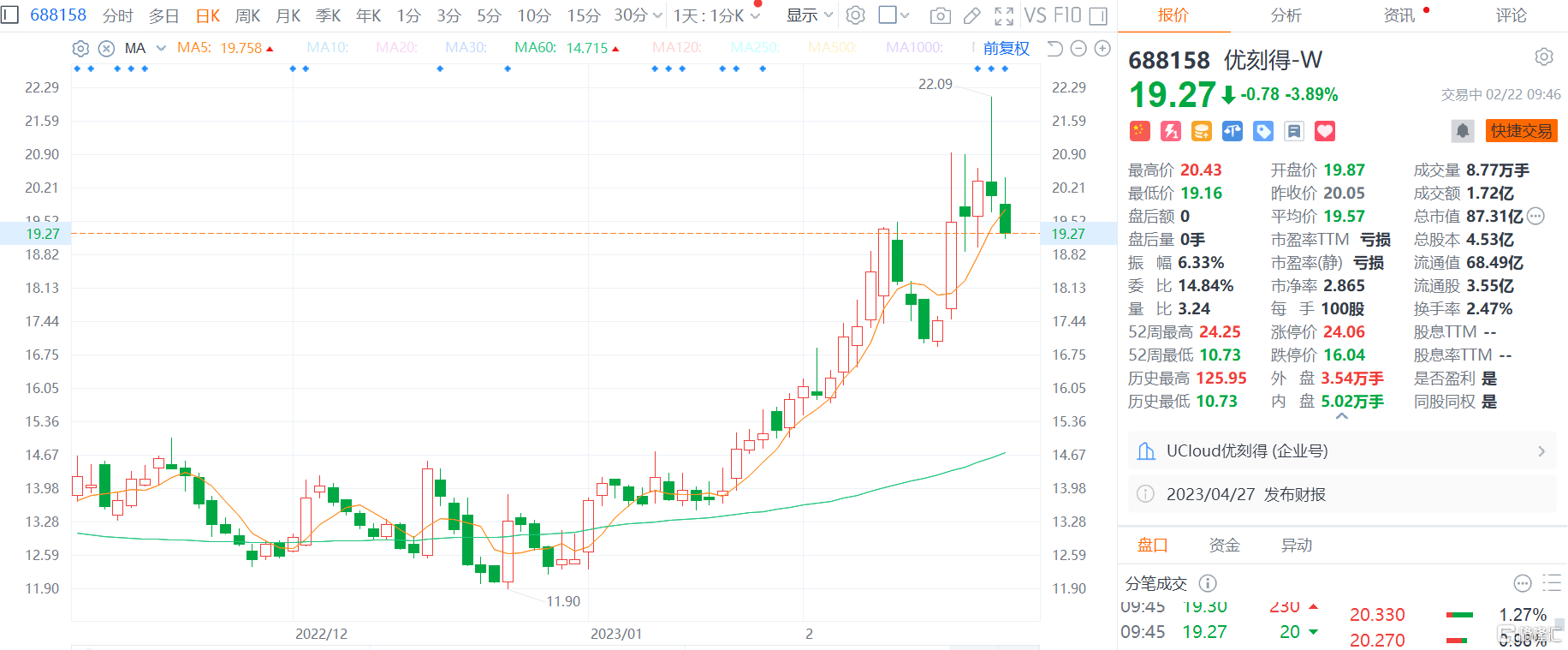Open the 资讯 news tab
The height and width of the screenshot is (650, 1568).
coord(1399,15)
